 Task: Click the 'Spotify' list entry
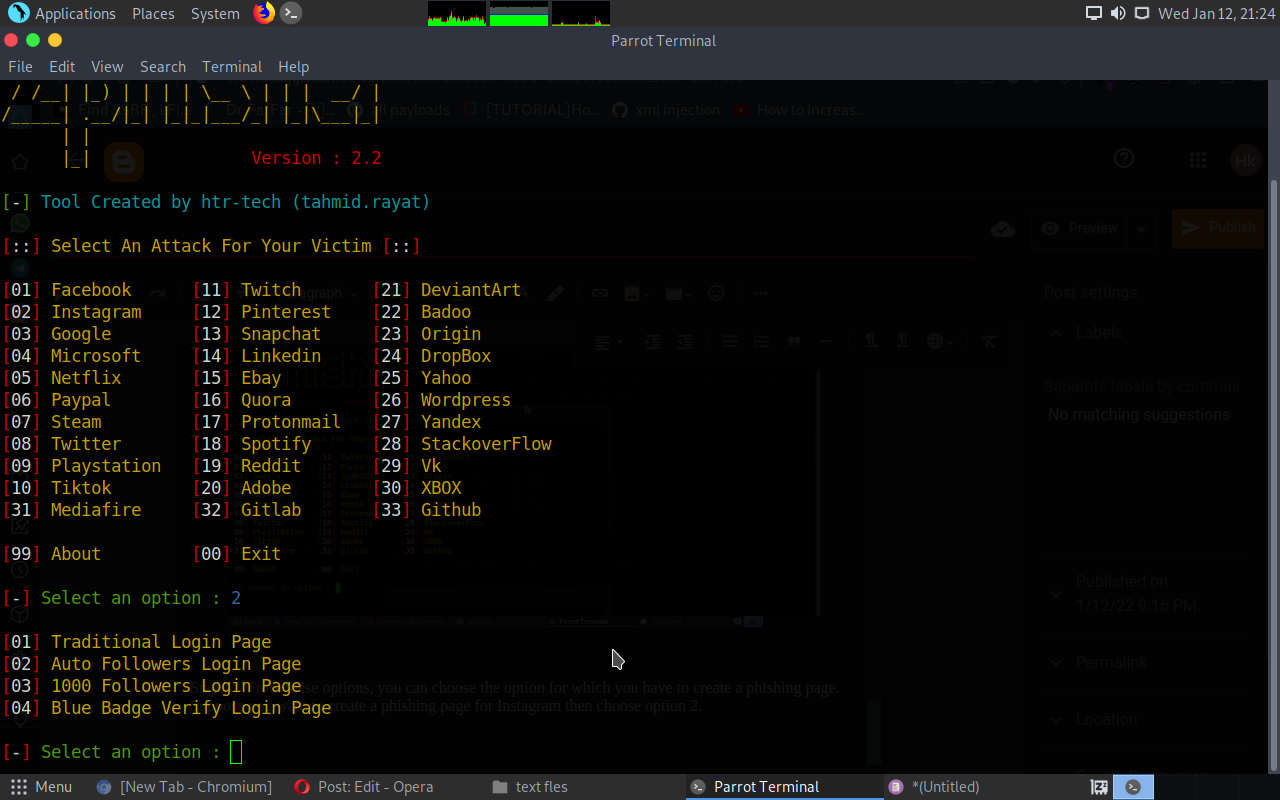(x=276, y=444)
